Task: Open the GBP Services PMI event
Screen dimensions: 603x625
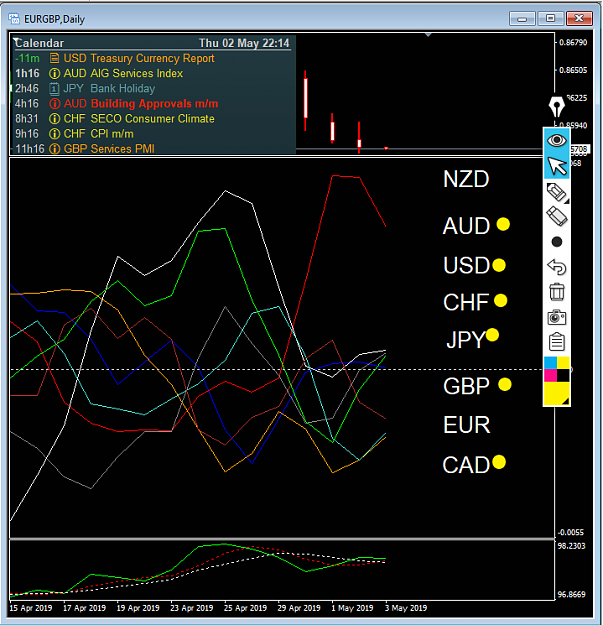Action: [x=109, y=149]
